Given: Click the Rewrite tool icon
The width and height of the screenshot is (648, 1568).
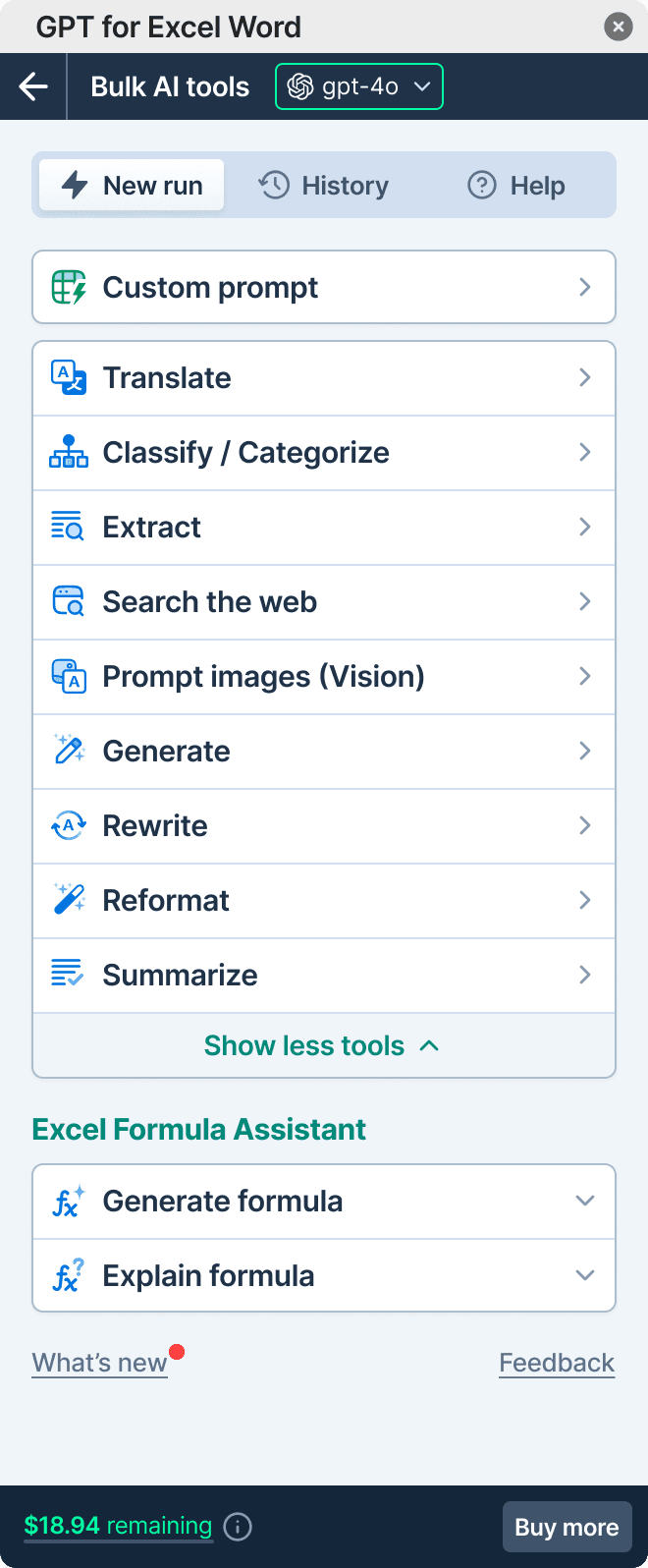Looking at the screenshot, I should coord(69,826).
